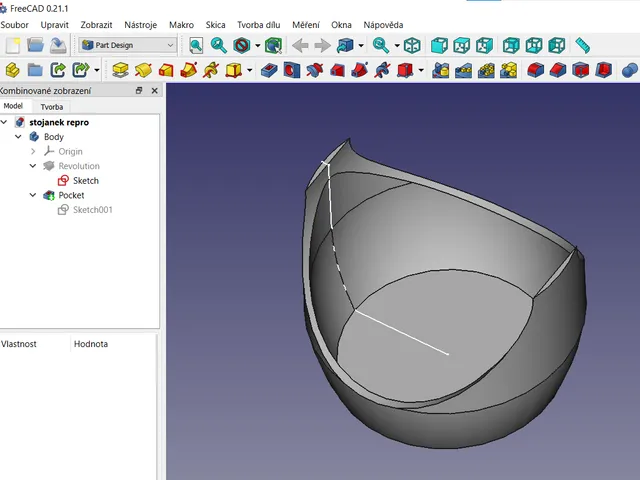The height and width of the screenshot is (480, 640).
Task: Click the Fillet tool icon
Action: click(536, 70)
